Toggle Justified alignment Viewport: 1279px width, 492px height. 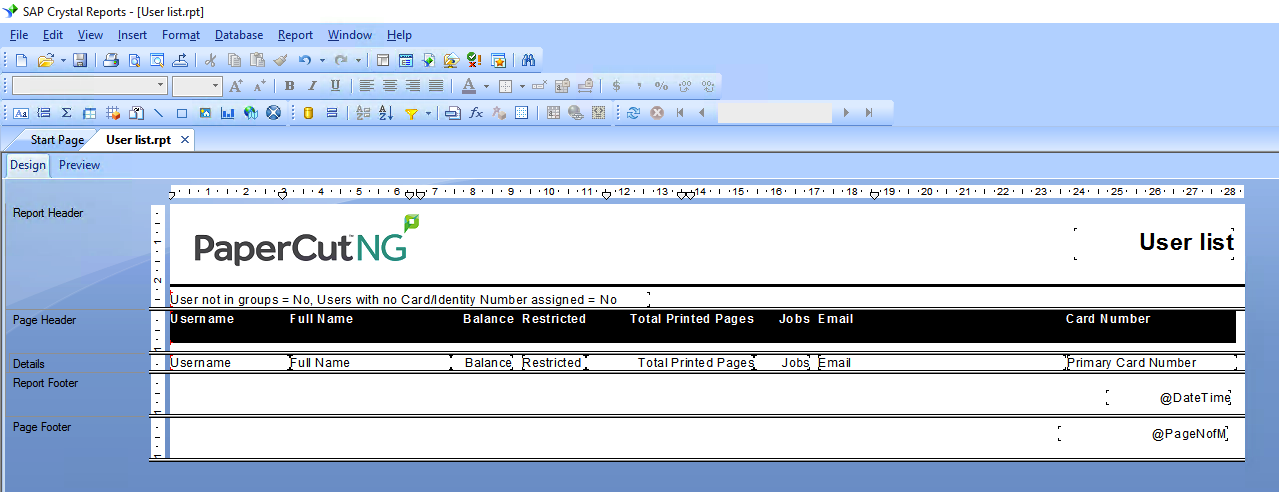436,86
